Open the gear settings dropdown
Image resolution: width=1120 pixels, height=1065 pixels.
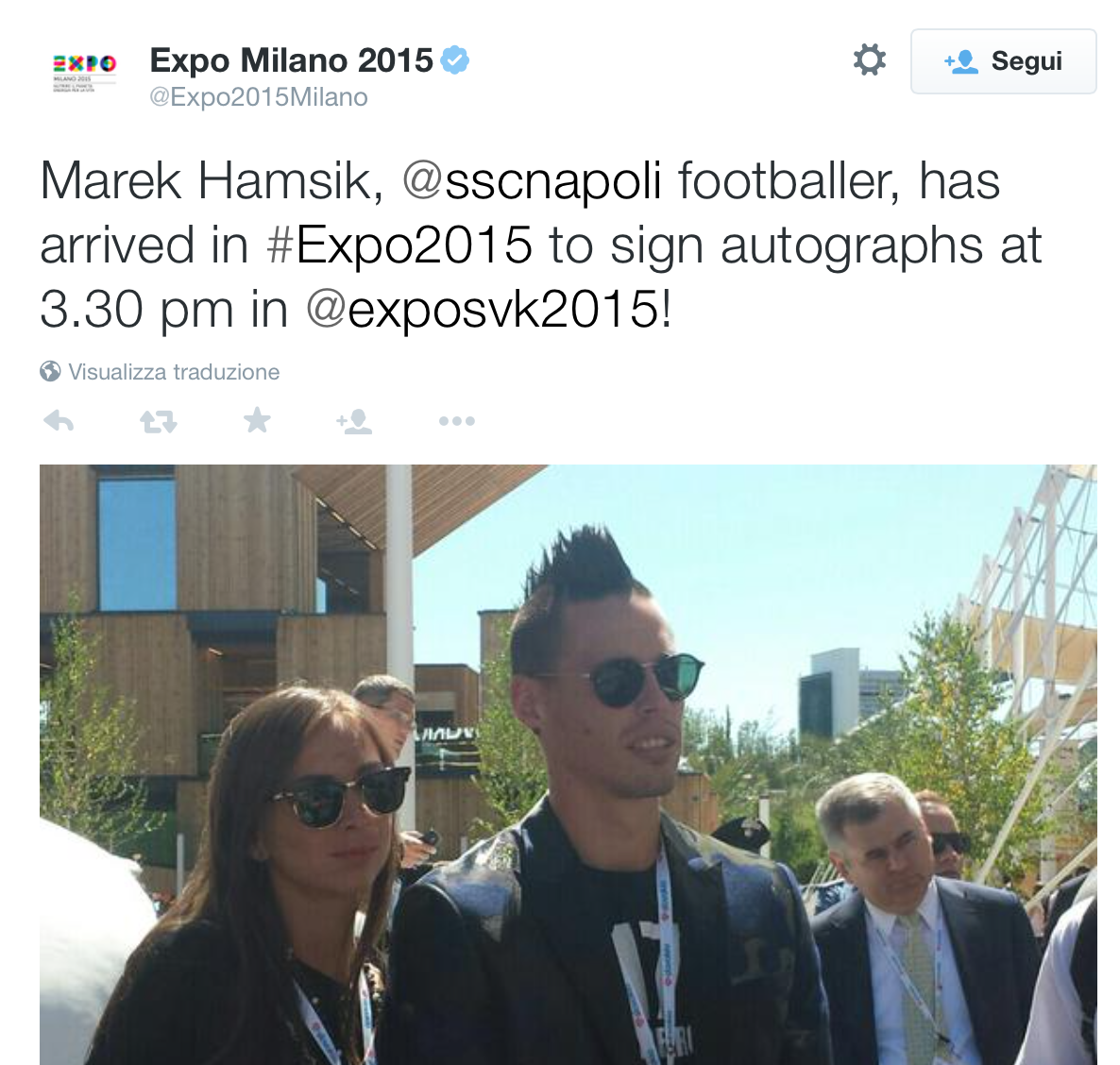click(x=870, y=60)
